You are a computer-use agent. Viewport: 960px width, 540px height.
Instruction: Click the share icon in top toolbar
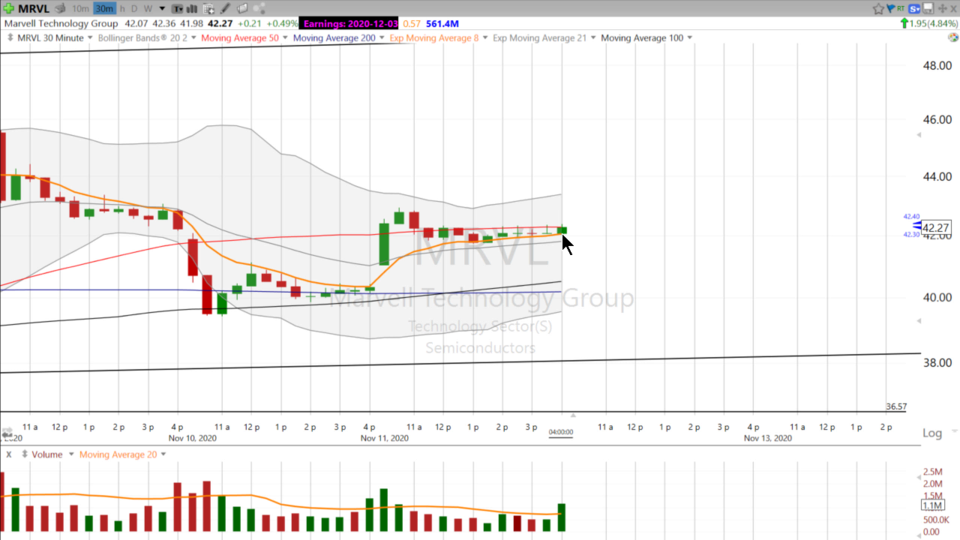[x=259, y=9]
